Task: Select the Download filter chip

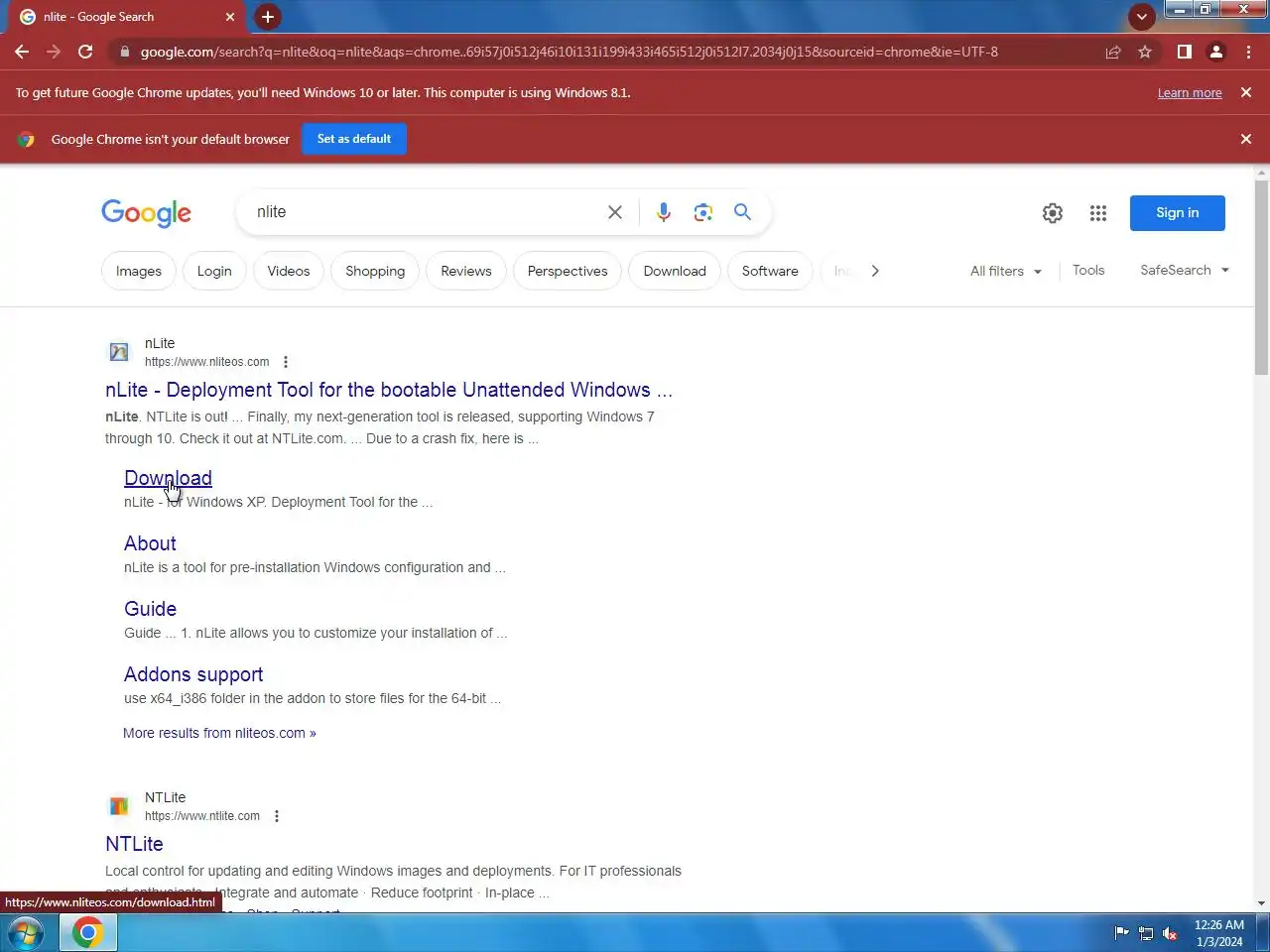Action: tap(675, 271)
